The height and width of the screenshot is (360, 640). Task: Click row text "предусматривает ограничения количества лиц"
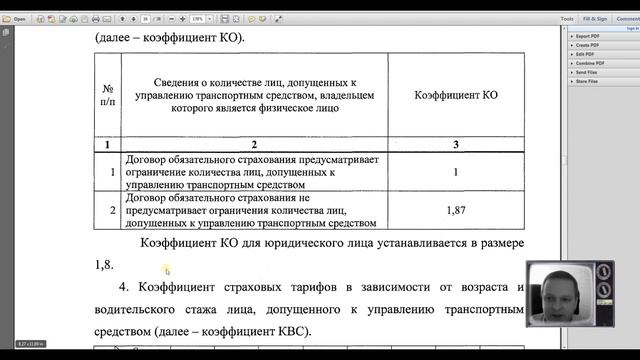(236, 211)
